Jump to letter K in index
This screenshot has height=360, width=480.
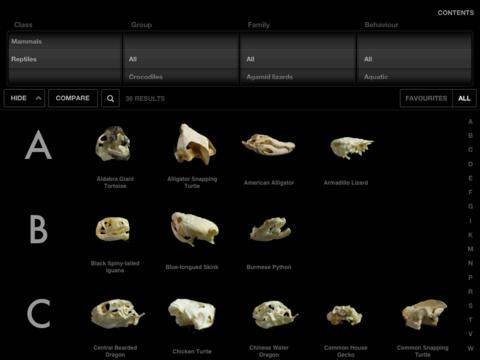pos(470,235)
